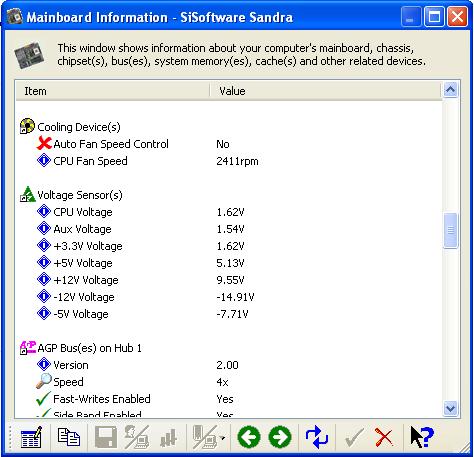Viewport: 474px width, 457px height.
Task: Maximize the Mainboard Information window
Action: (434, 17)
